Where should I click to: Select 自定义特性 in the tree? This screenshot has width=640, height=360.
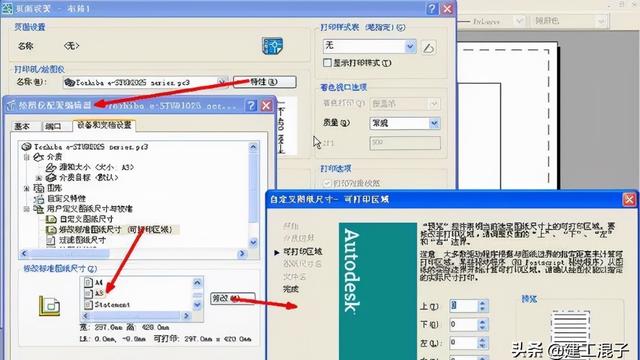[x=60, y=198]
